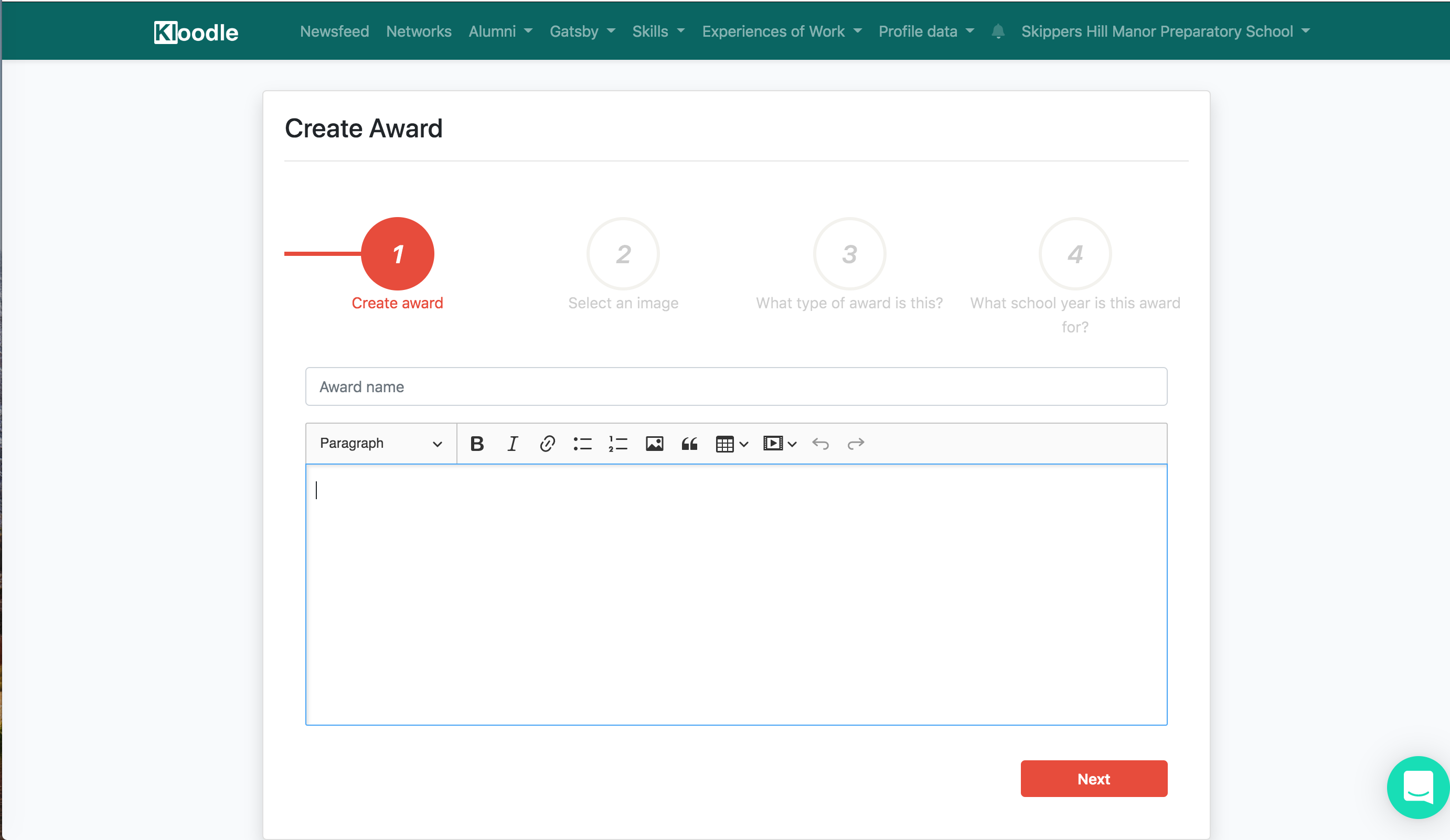Click "What school year is this award for?" label

pyautogui.click(x=1075, y=315)
